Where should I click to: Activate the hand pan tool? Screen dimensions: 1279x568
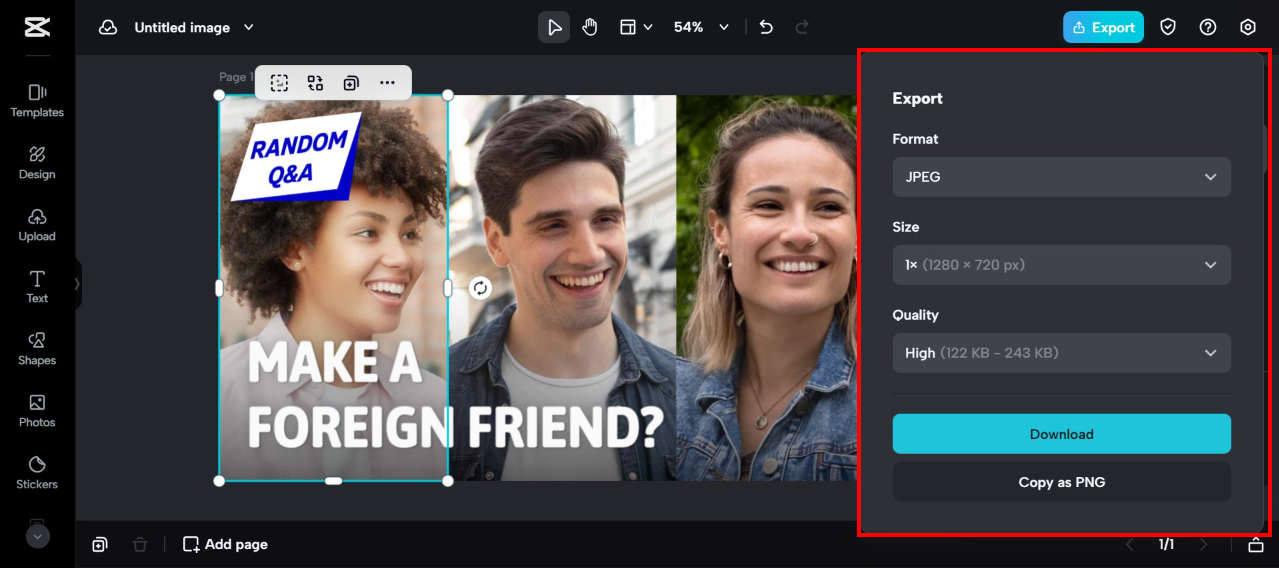point(590,27)
